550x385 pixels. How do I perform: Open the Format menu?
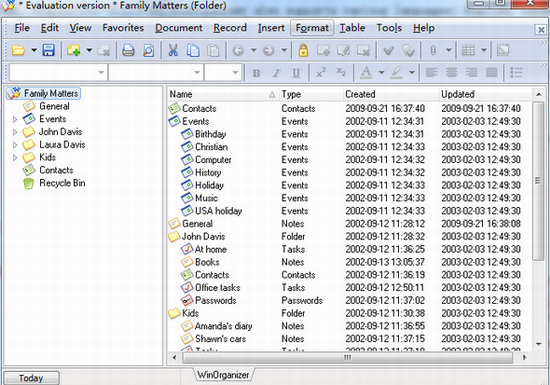312,28
